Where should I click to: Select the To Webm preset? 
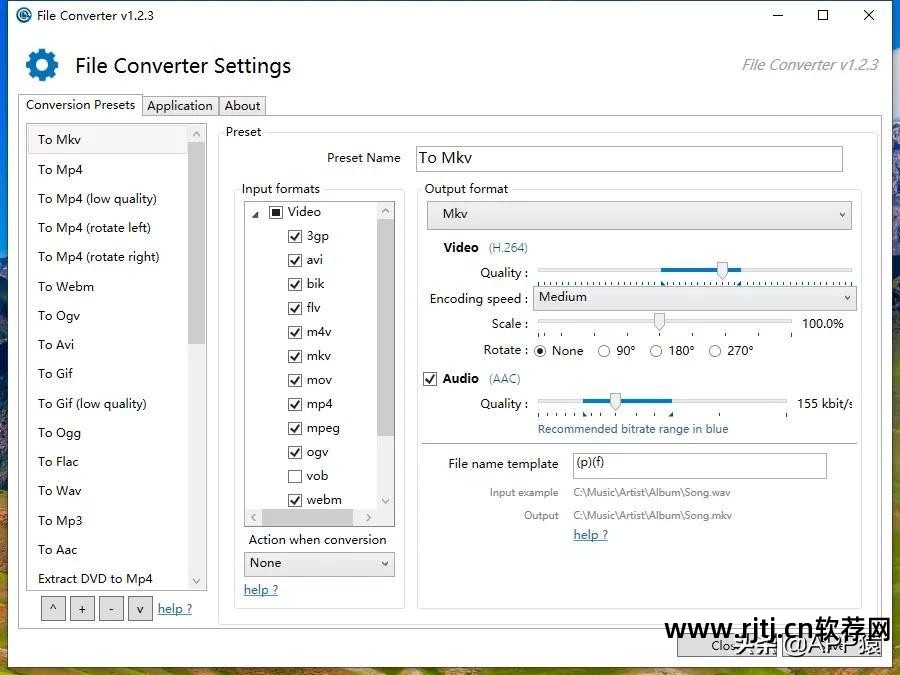(x=108, y=287)
